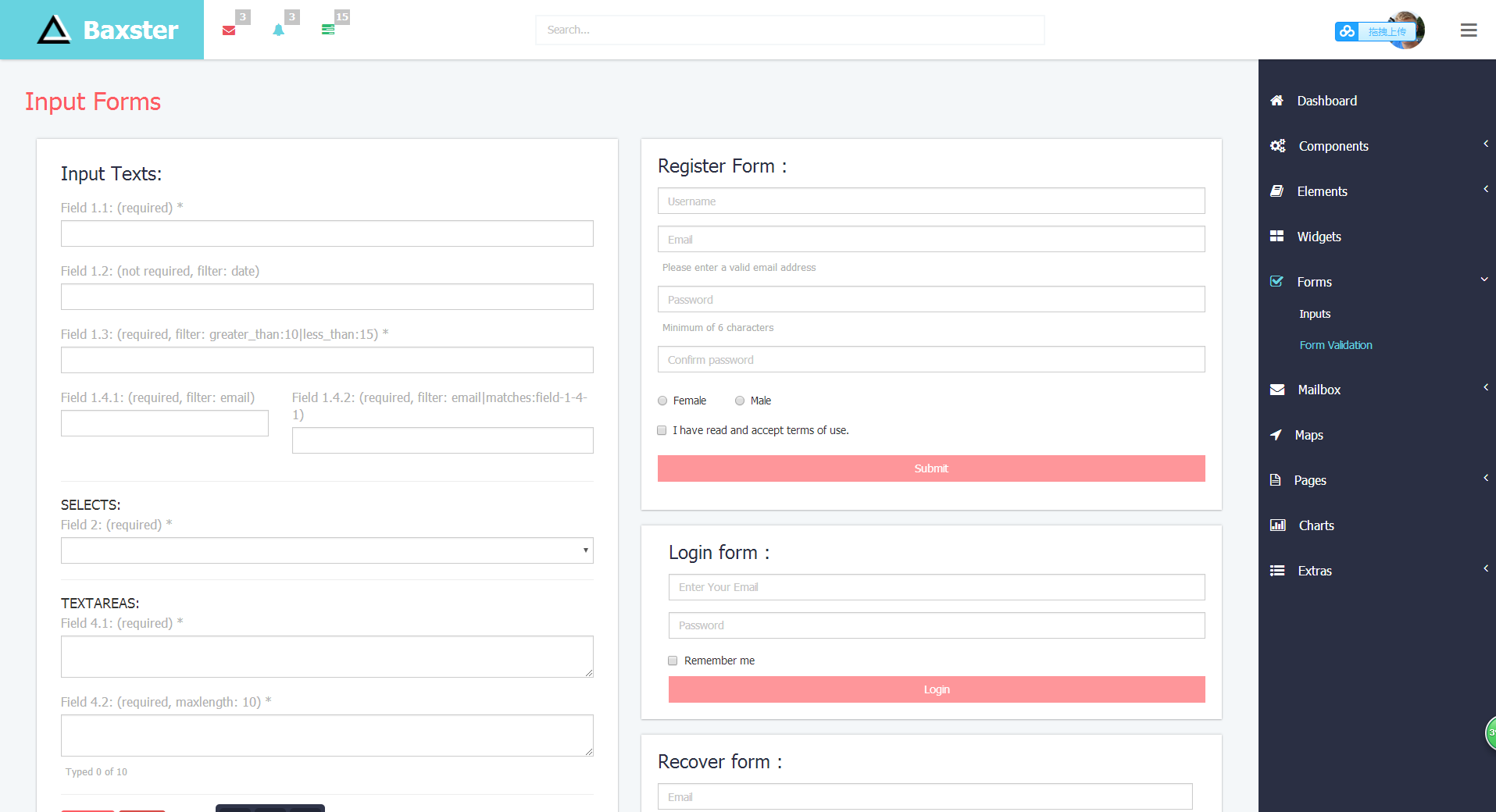The width and height of the screenshot is (1496, 812).
Task: Select the Form Validation submenu item
Action: 1336,345
